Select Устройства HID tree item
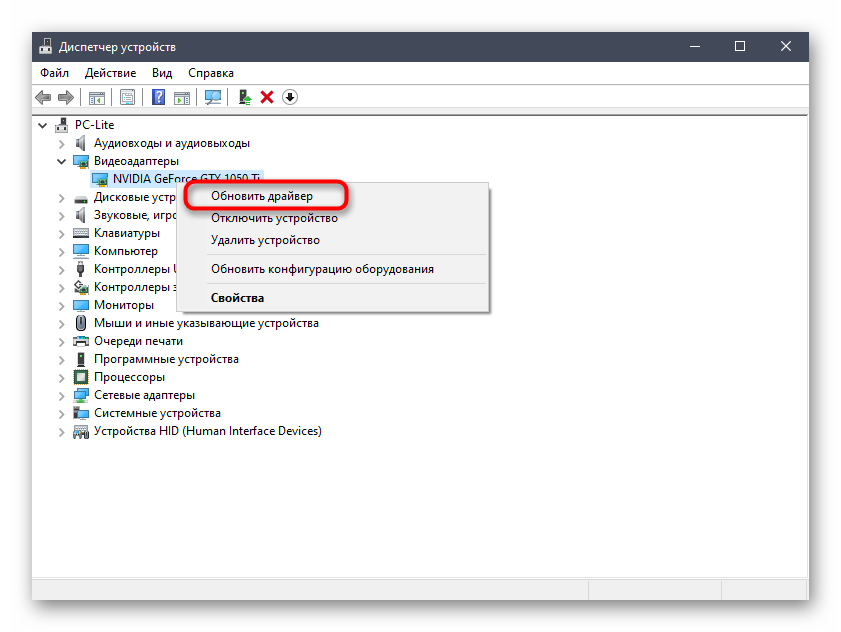The image size is (841, 632). click(x=207, y=431)
